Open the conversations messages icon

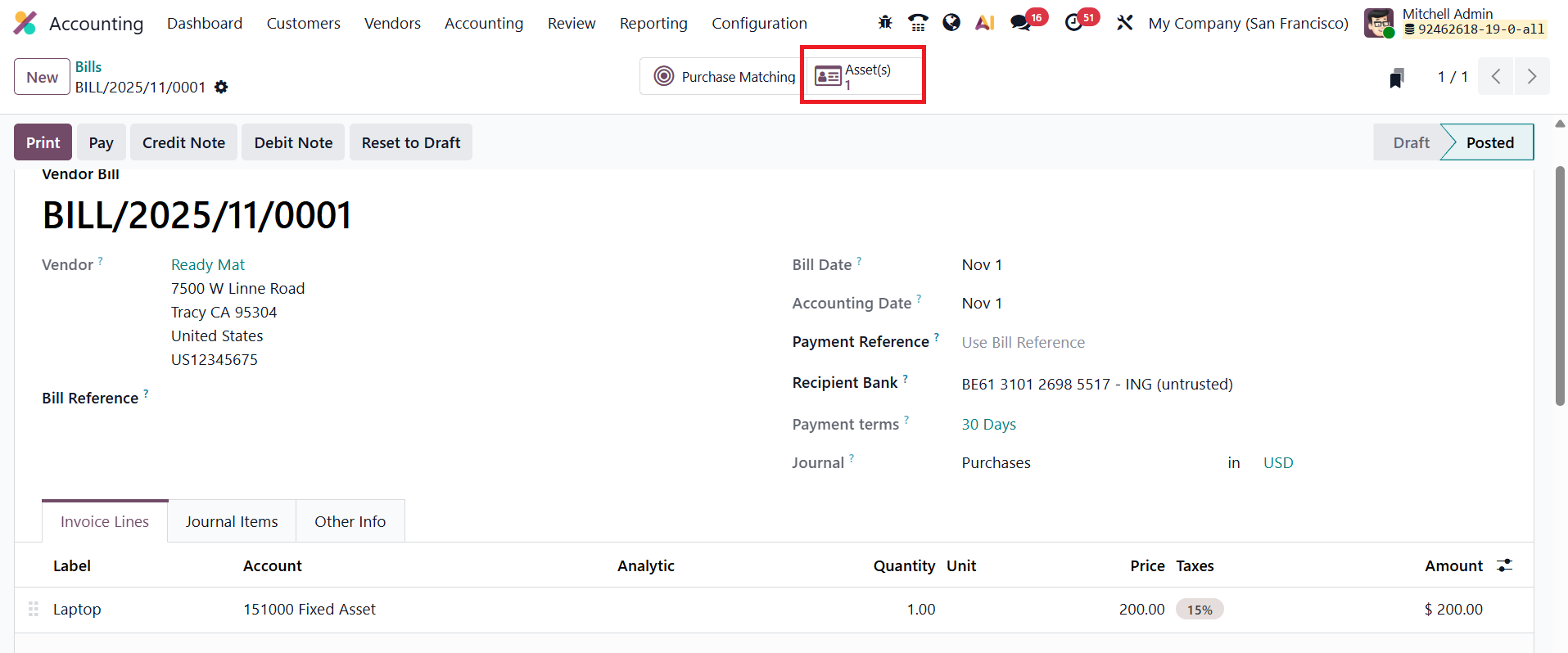1020,23
